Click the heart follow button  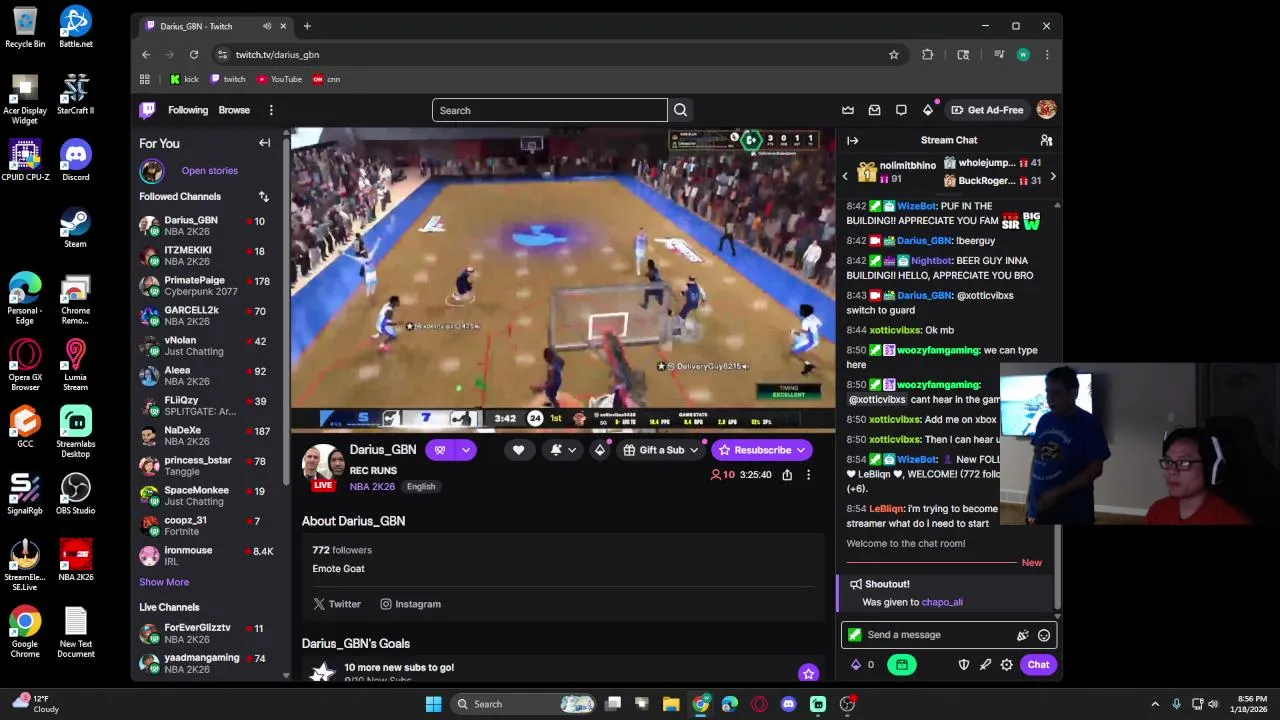coord(518,450)
